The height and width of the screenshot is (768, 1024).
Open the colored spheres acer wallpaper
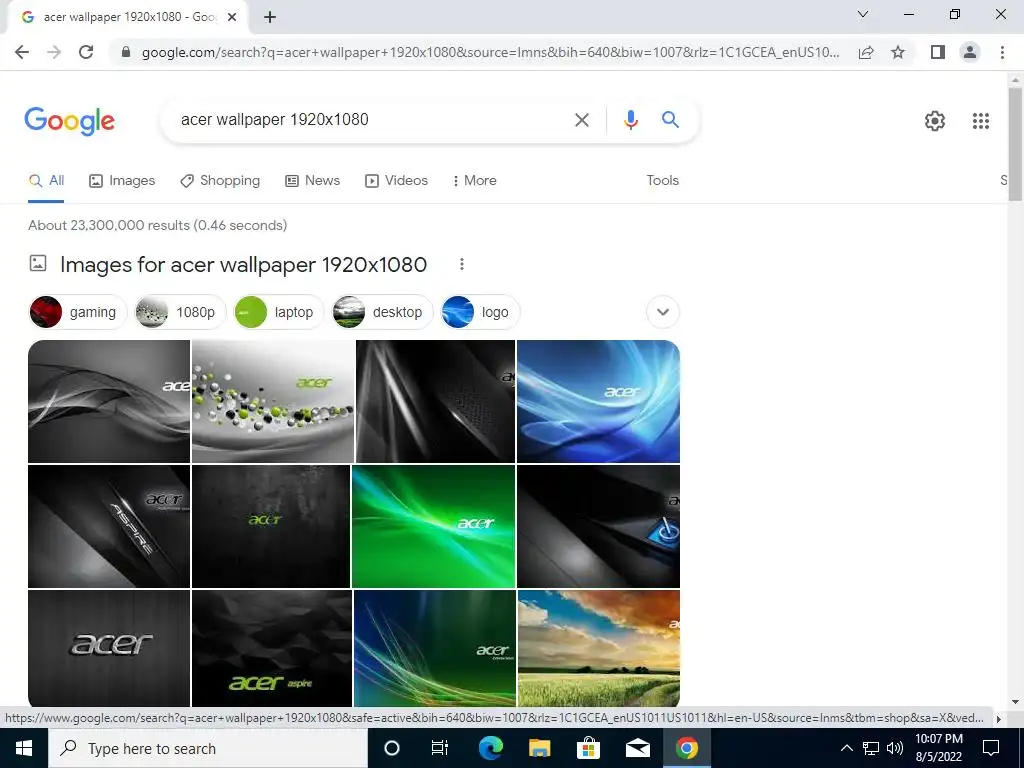273,401
